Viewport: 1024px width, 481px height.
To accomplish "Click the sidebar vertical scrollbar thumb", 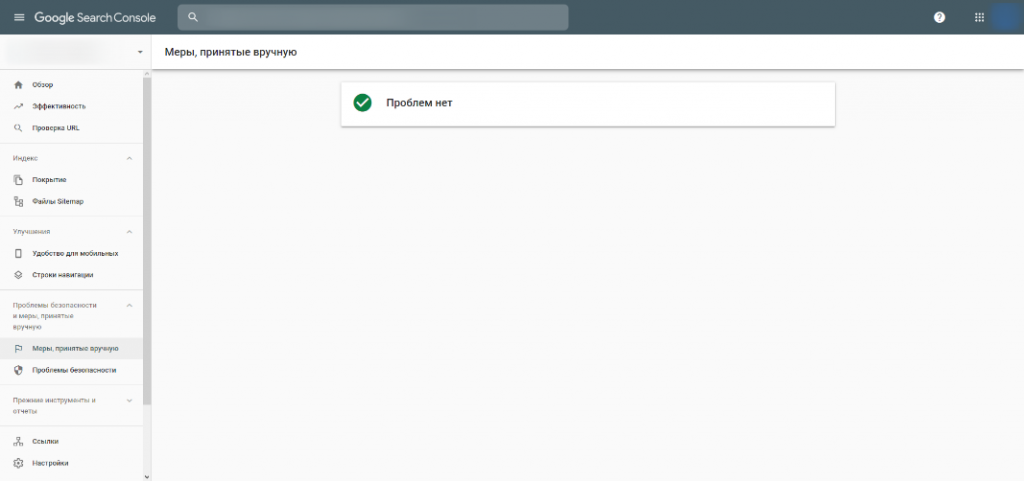I will point(147,241).
